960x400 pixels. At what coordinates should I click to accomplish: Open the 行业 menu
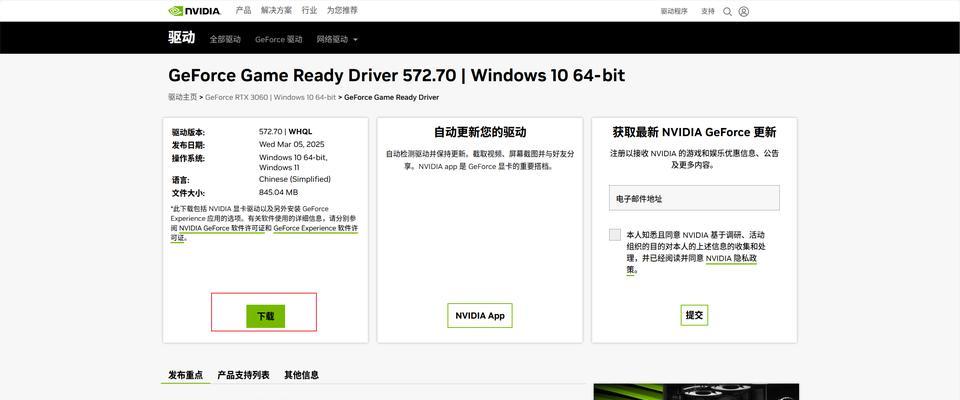coord(309,10)
